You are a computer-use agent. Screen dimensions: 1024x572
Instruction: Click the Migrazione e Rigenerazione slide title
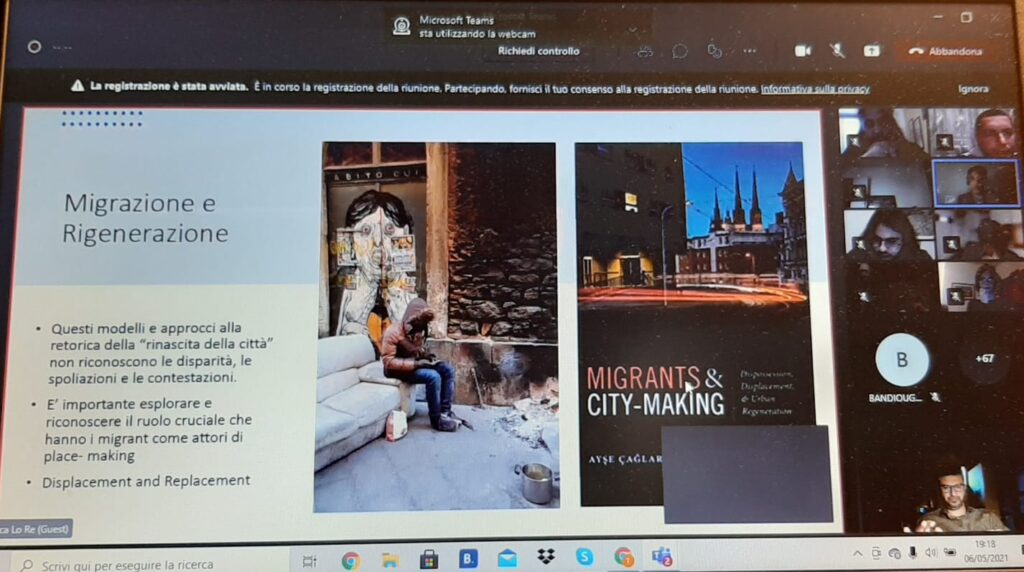146,218
